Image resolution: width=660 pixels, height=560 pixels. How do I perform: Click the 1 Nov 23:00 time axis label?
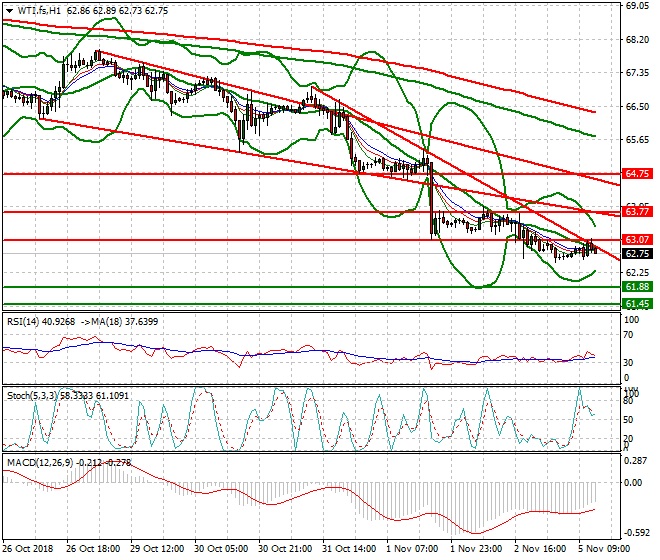pyautogui.click(x=476, y=549)
